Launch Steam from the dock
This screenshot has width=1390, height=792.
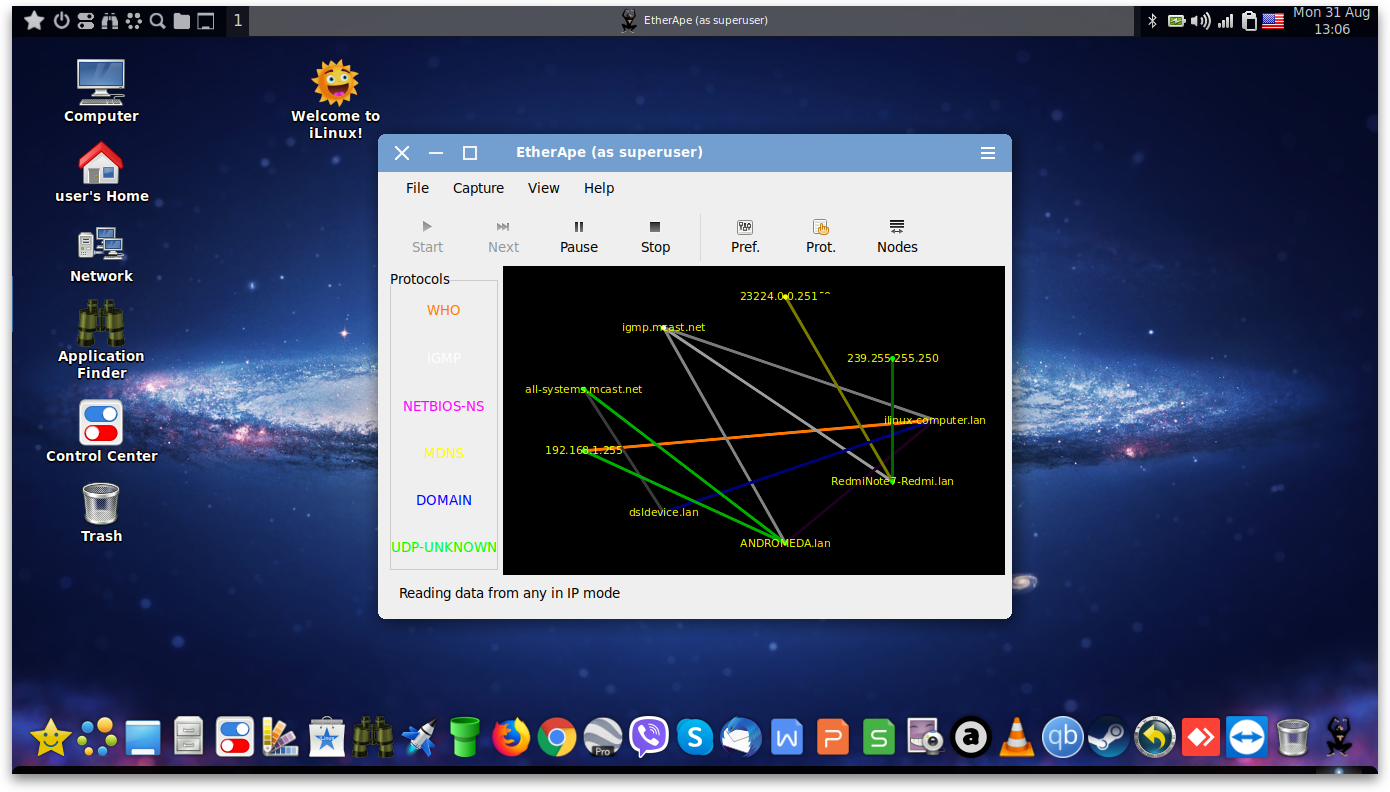point(1109,738)
